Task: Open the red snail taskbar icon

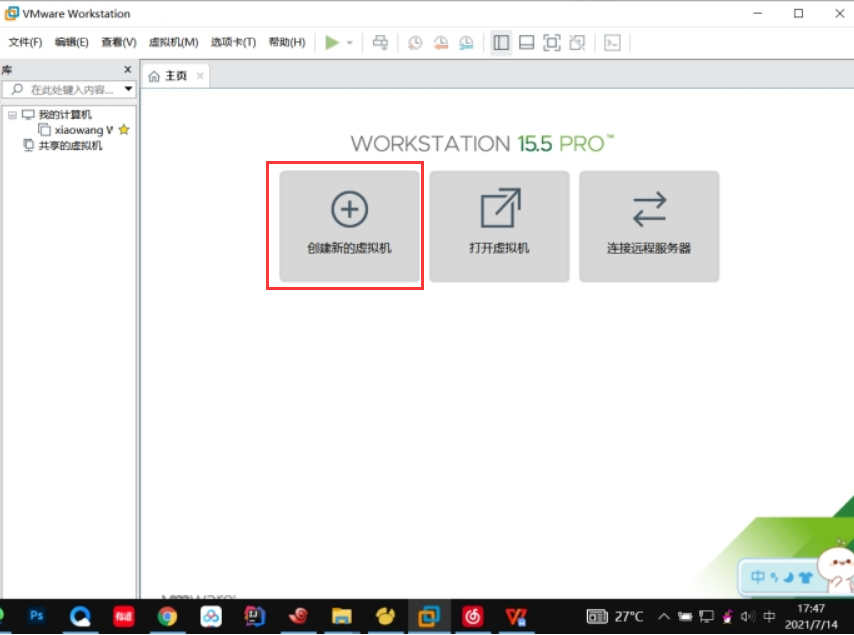Action: pos(298,616)
